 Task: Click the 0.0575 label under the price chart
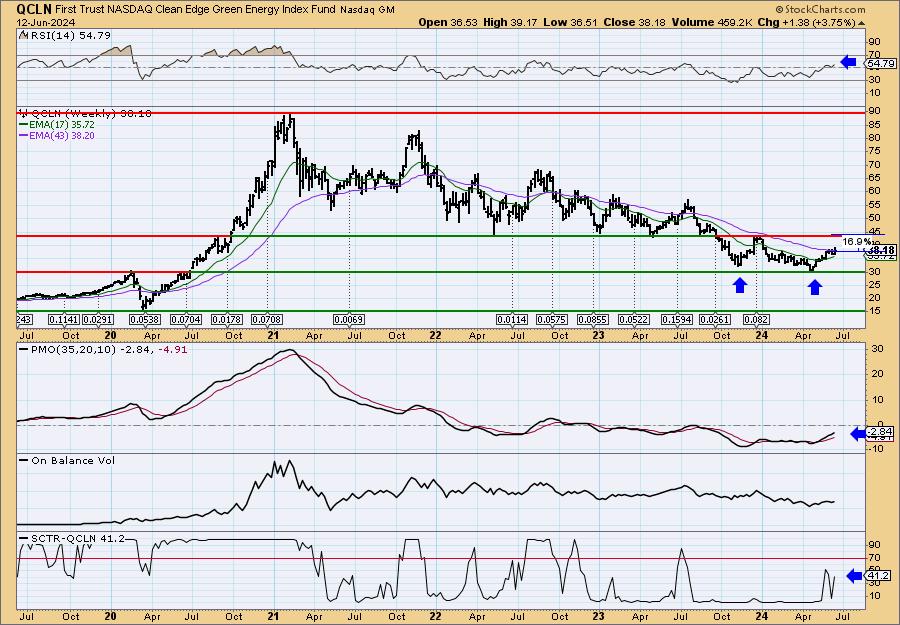coord(552,320)
